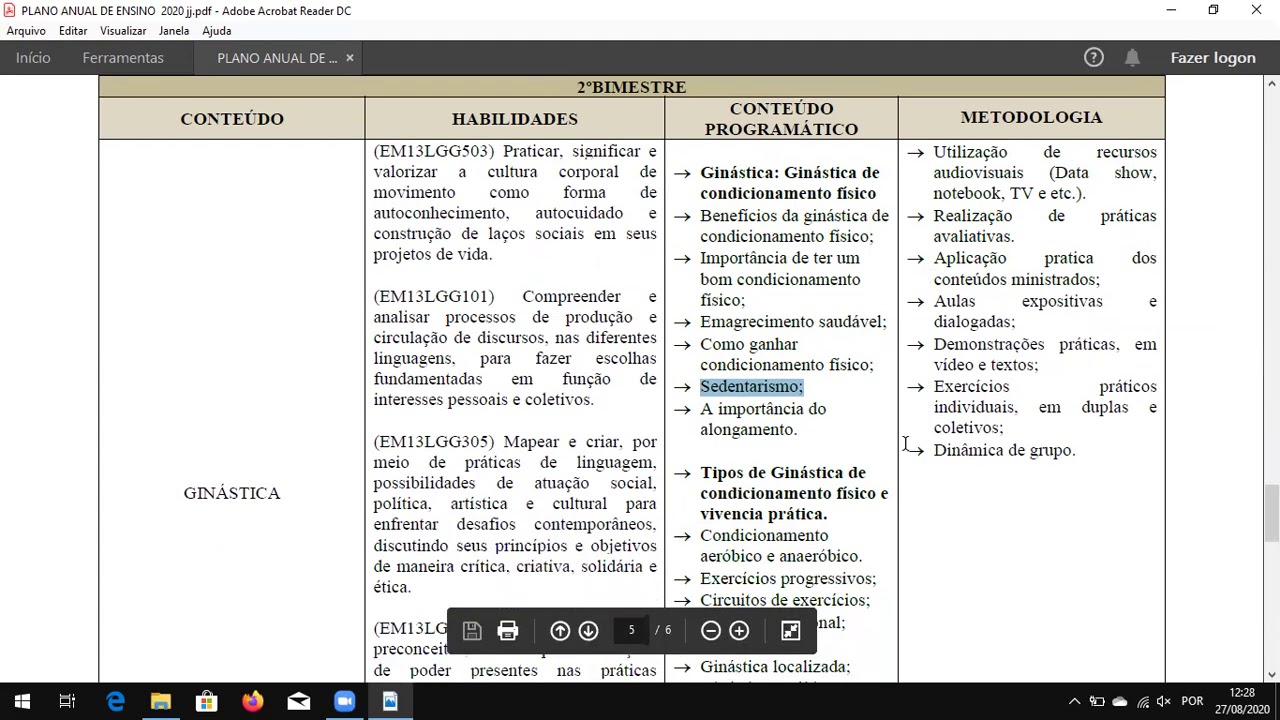Click the 'CONTEÚDO' column header
The width and height of the screenshot is (1280, 720).
pyautogui.click(x=232, y=119)
